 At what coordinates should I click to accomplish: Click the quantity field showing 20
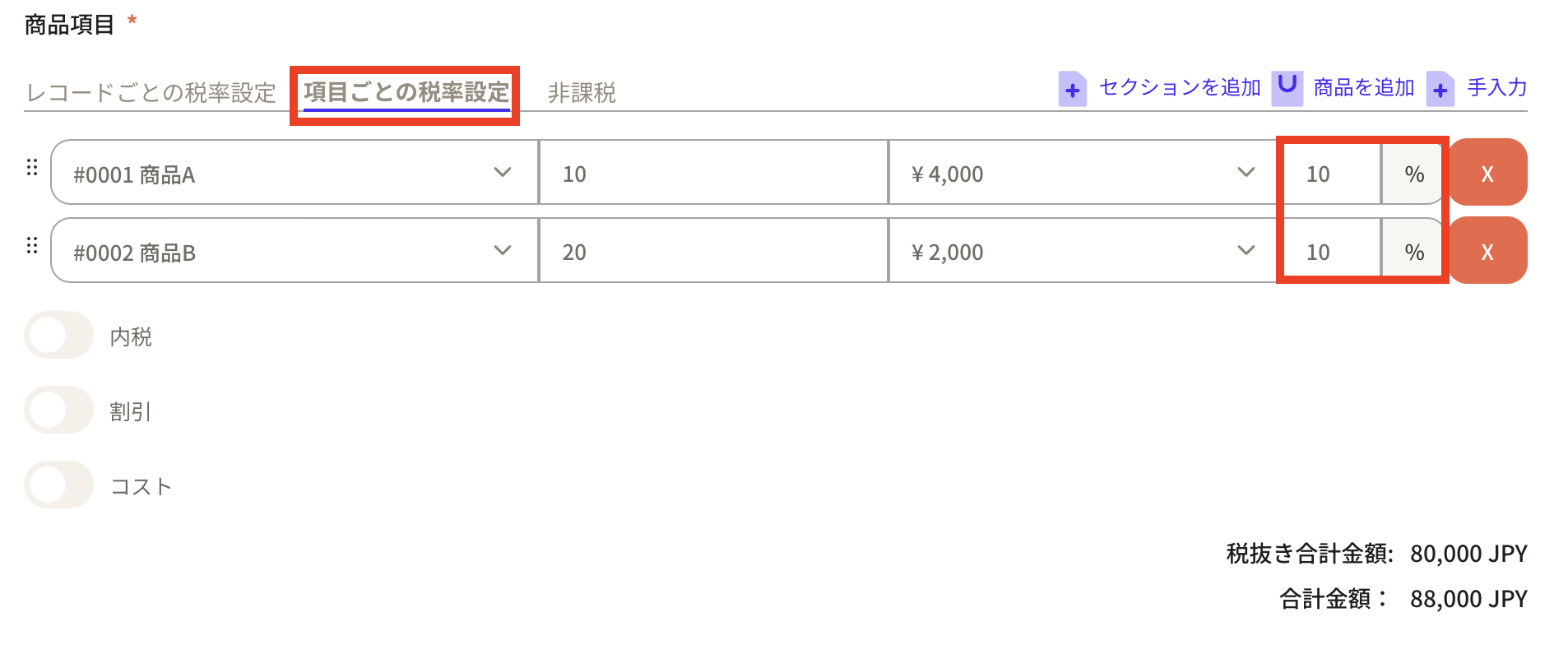(x=712, y=252)
